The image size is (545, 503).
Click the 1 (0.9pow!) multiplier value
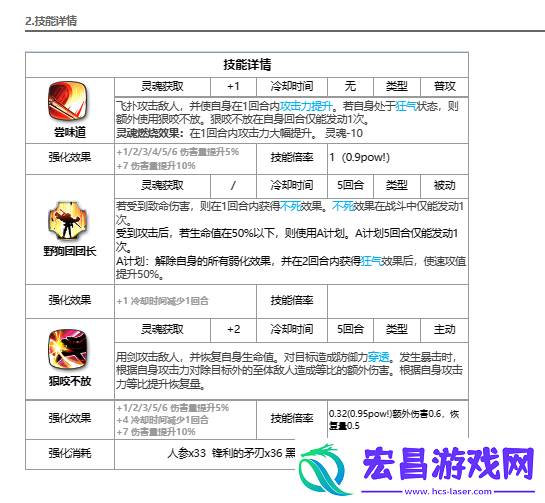(359, 157)
